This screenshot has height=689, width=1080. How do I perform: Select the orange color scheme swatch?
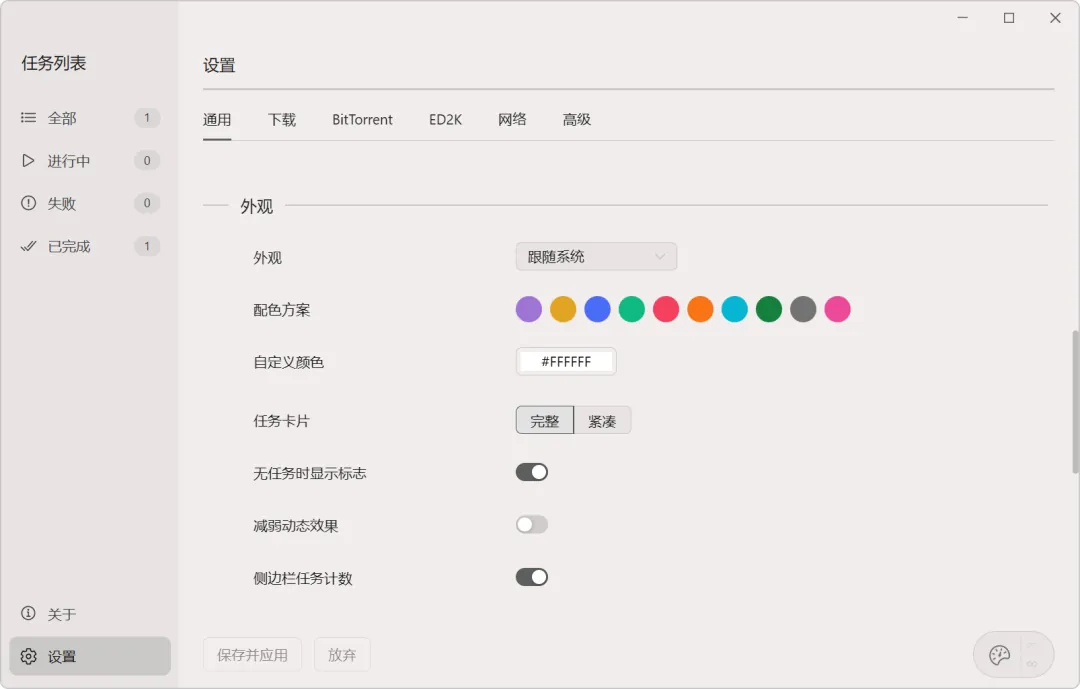point(700,309)
